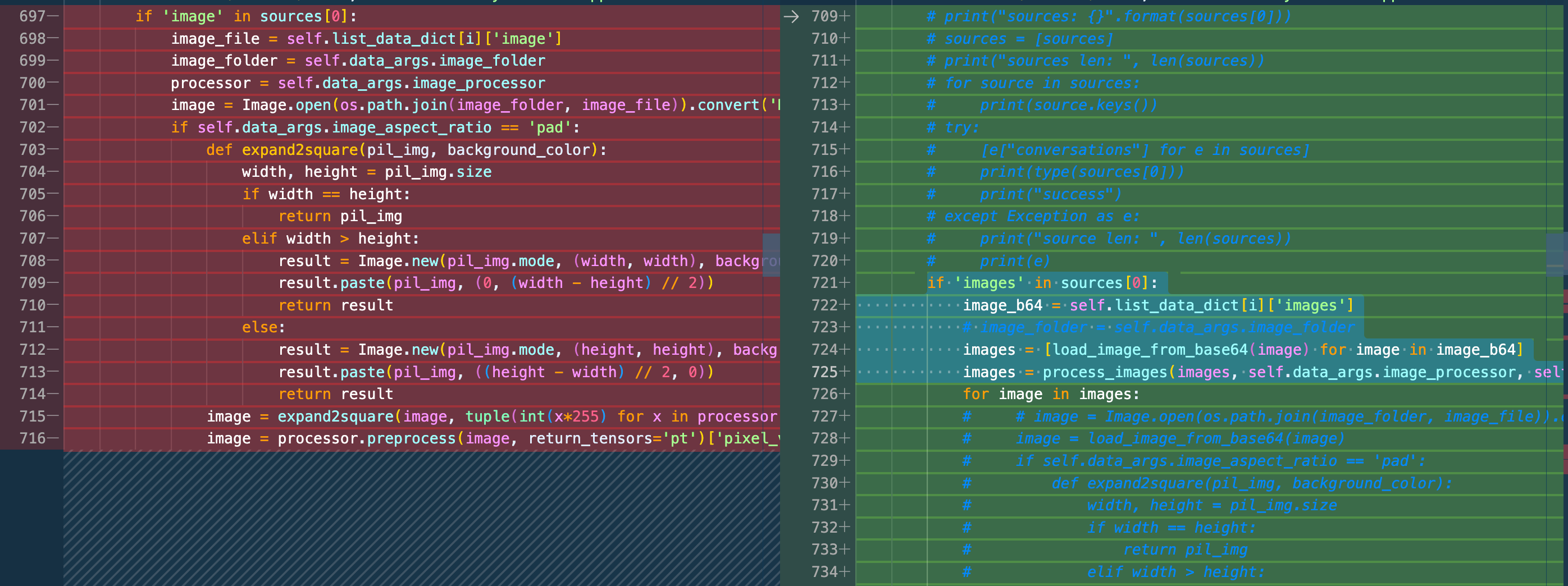Click the commented "if self.data_args.image_aspect_ratio == 'pad':" line 729

1193,461
